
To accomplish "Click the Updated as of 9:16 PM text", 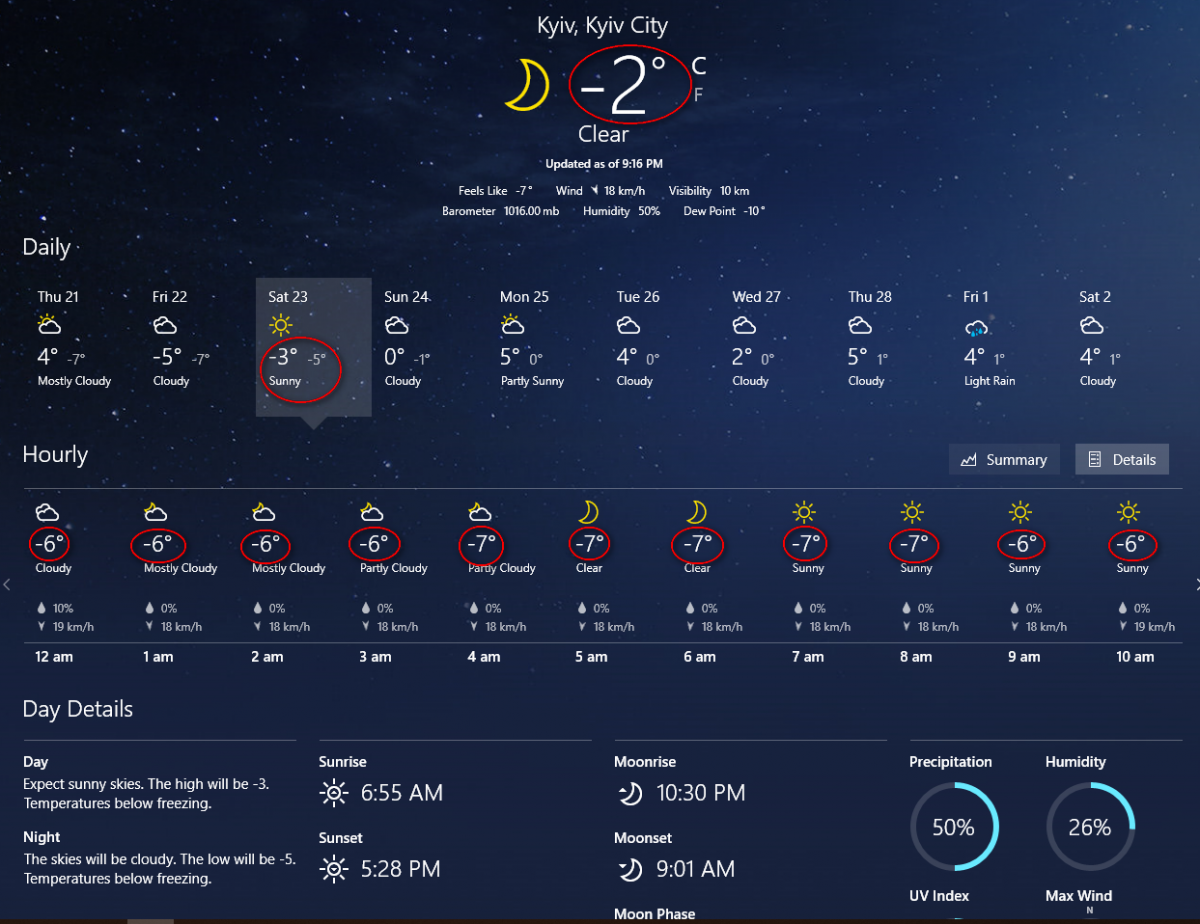I will point(604,163).
